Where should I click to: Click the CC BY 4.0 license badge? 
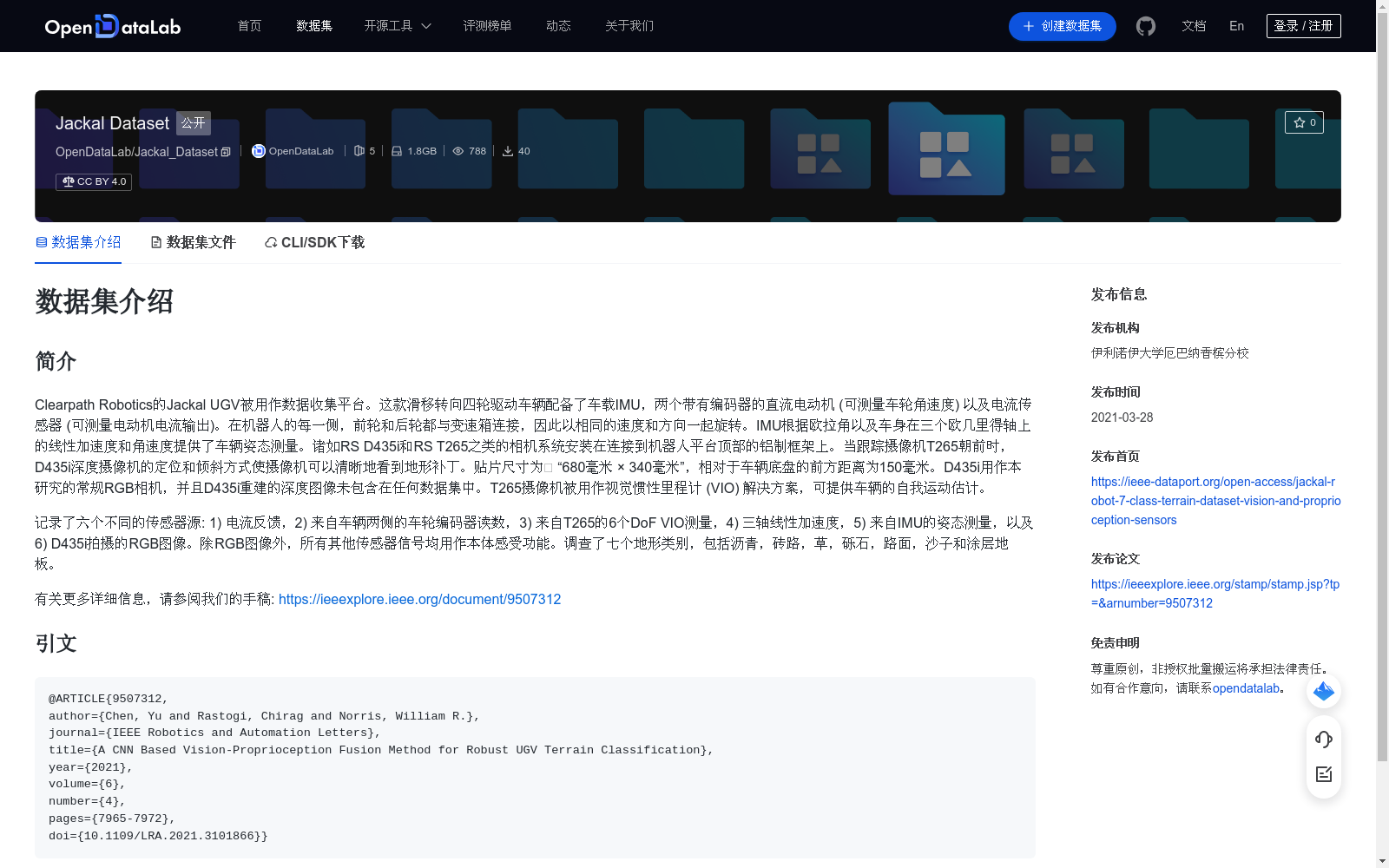(94, 181)
